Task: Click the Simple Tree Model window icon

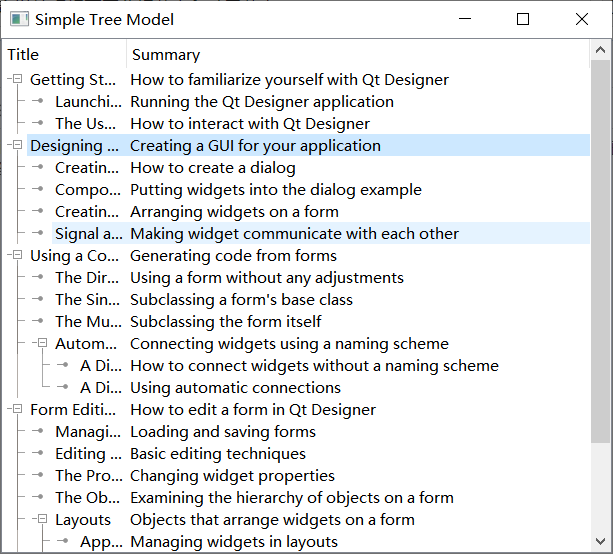Action: pos(19,19)
